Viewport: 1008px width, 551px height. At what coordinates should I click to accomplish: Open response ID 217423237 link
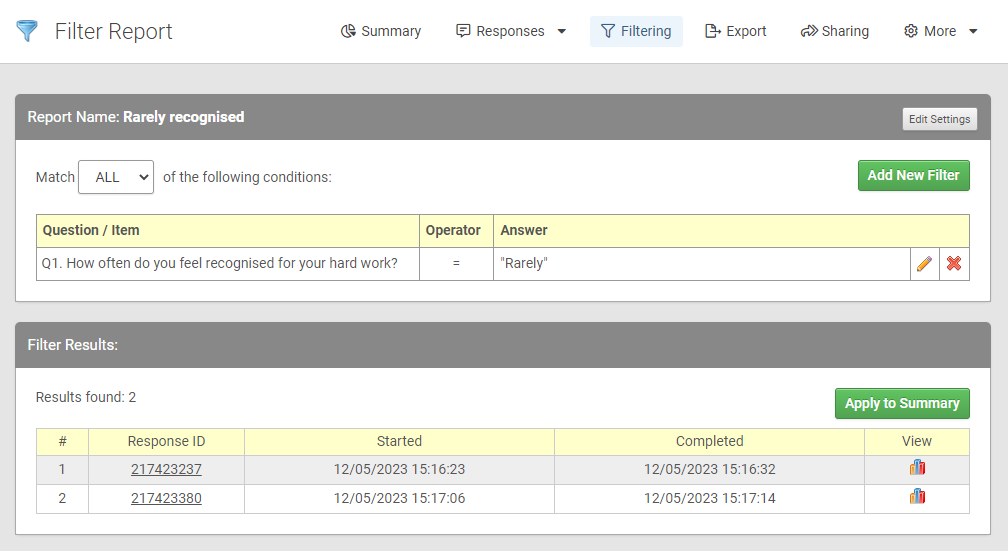pyautogui.click(x=166, y=469)
